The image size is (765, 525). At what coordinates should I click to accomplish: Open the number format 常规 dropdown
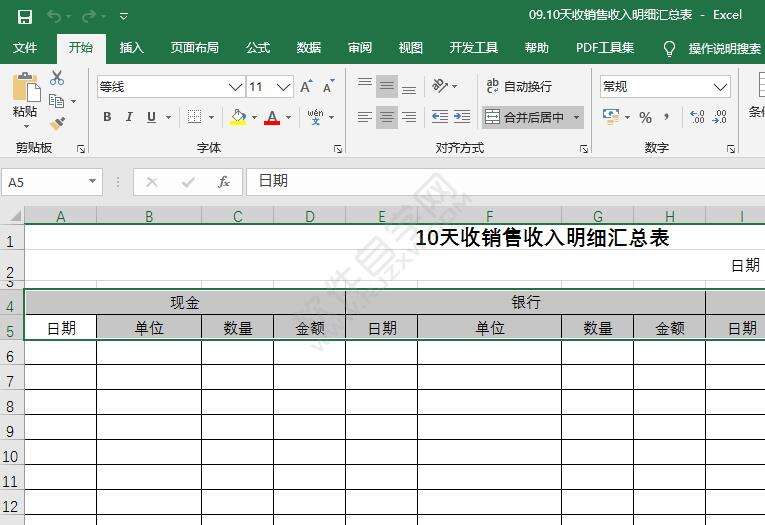720,87
